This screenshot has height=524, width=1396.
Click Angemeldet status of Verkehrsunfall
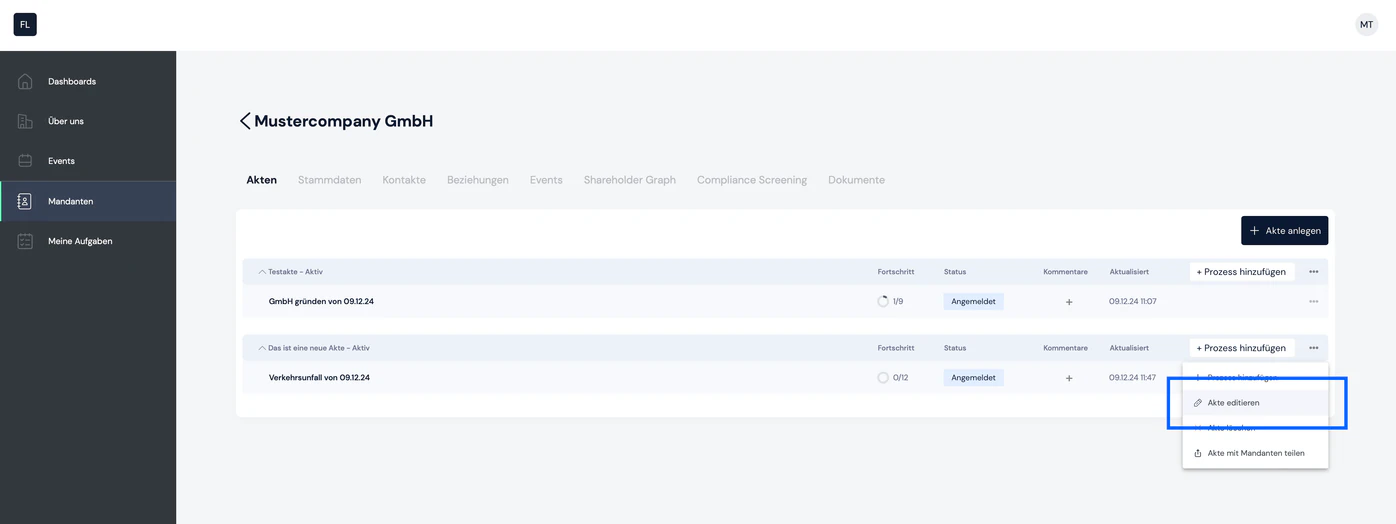973,378
